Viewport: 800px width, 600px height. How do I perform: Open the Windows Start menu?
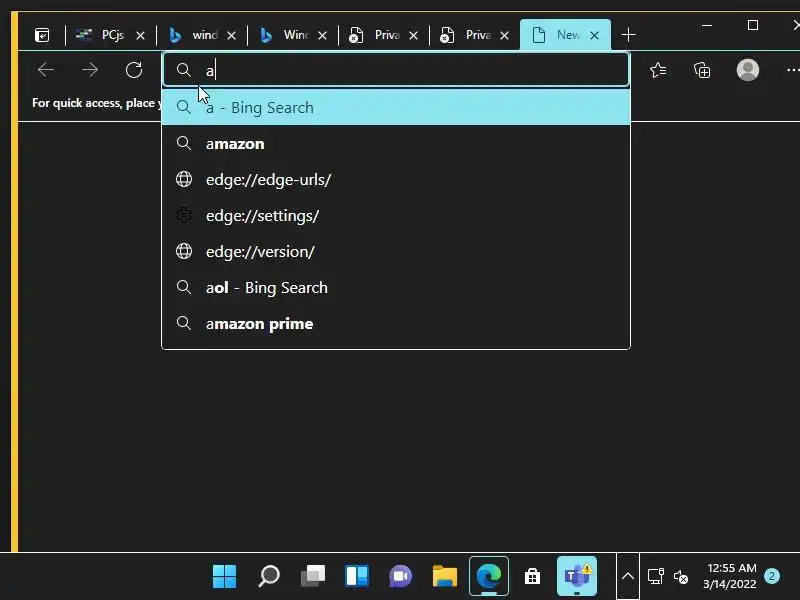pos(224,577)
